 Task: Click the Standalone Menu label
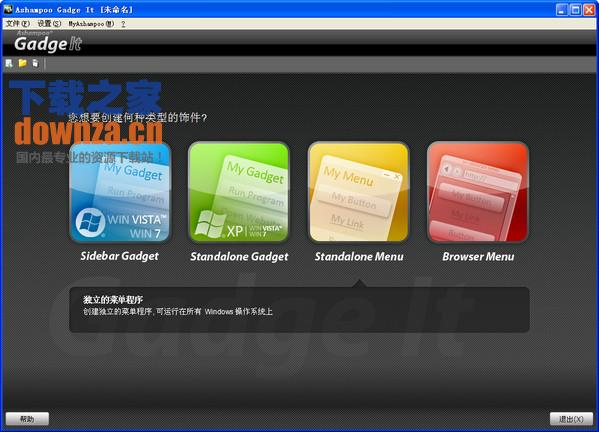pos(359,257)
